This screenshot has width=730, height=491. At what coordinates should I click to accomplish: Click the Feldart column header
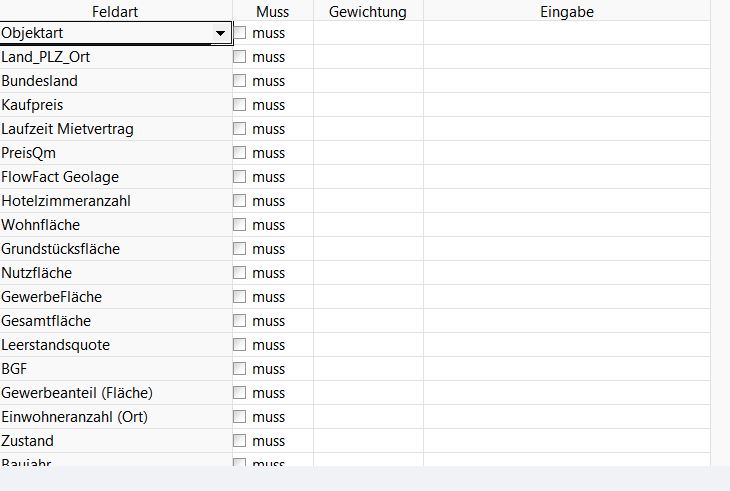pyautogui.click(x=115, y=12)
